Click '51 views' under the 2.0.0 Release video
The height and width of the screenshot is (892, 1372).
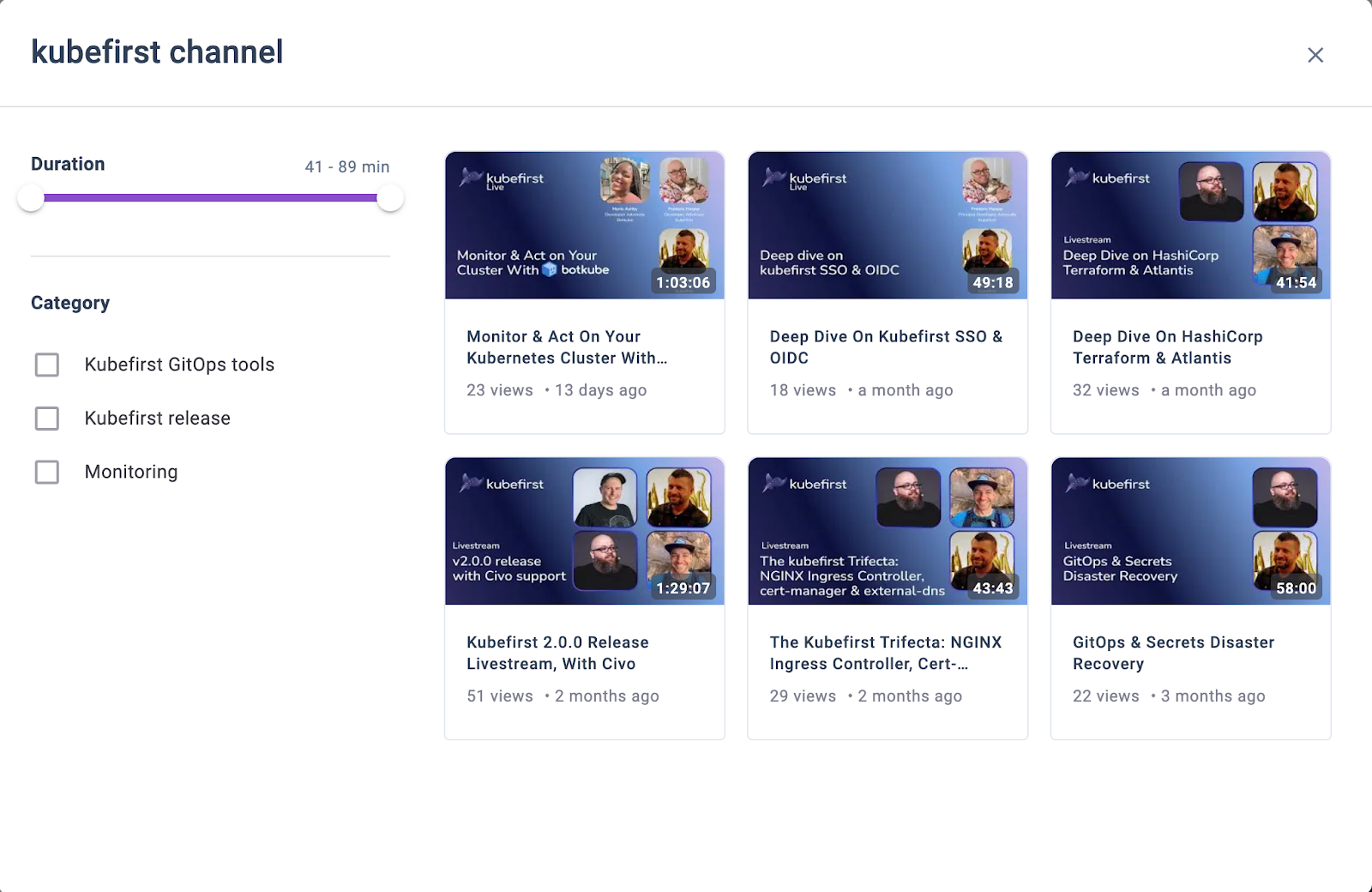tap(500, 696)
